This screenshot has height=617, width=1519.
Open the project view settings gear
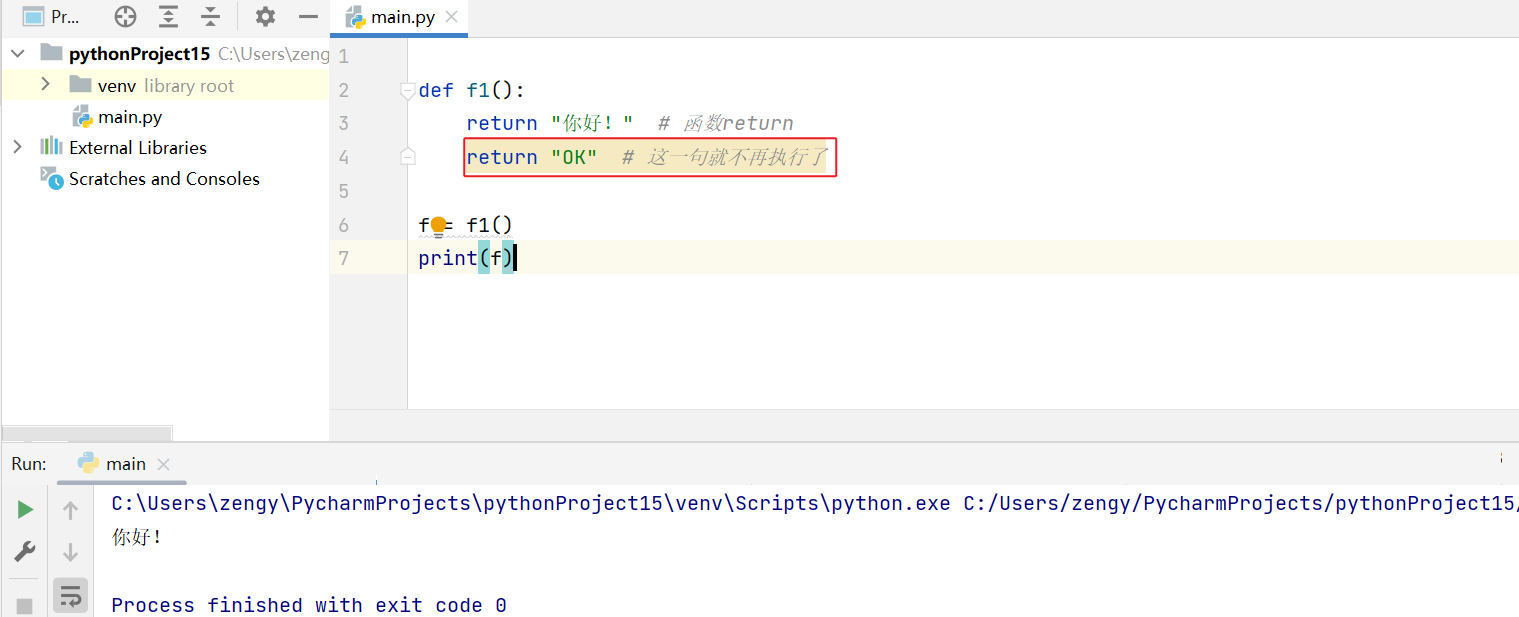coord(265,16)
